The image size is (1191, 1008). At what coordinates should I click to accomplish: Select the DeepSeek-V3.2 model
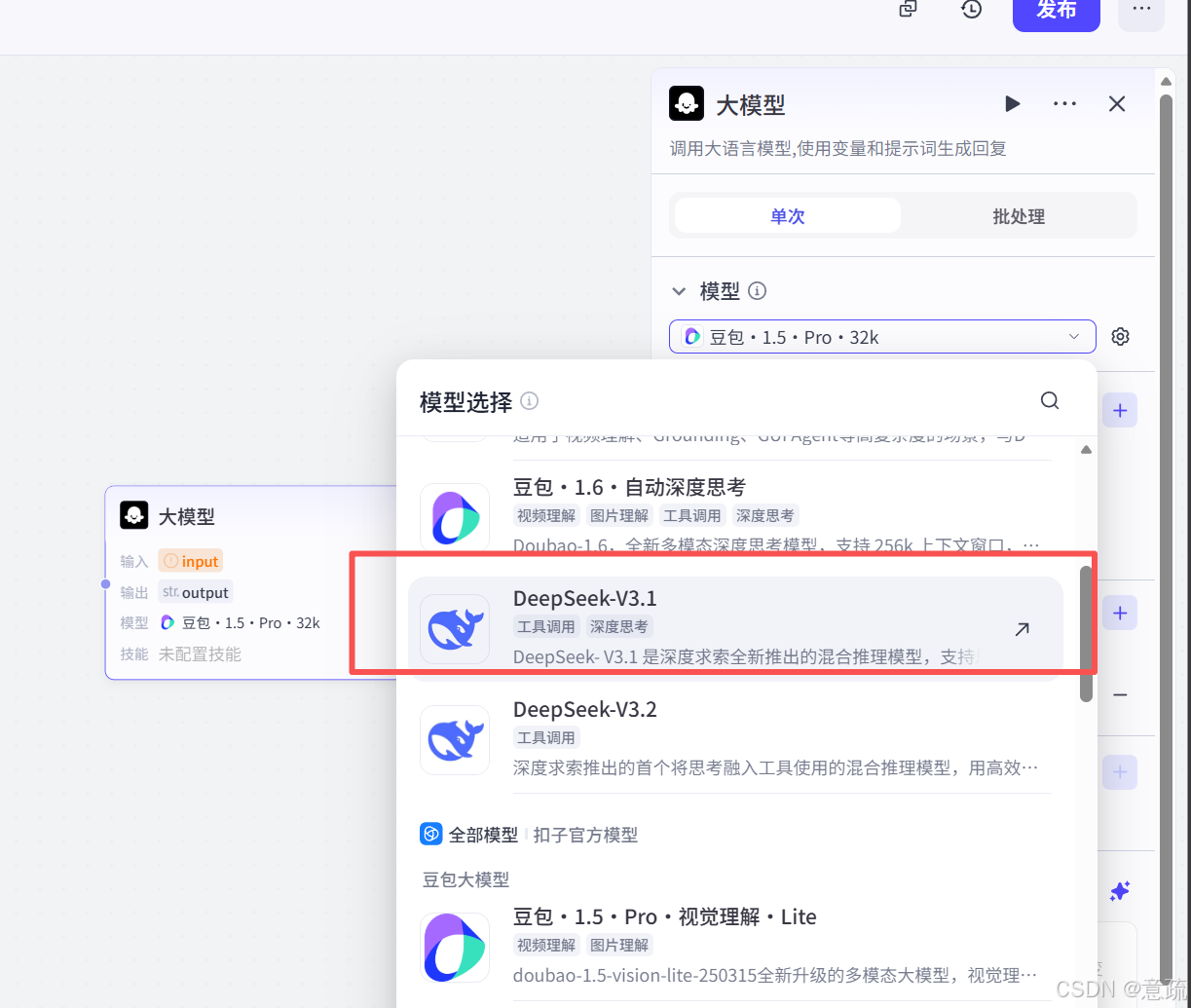(735, 740)
